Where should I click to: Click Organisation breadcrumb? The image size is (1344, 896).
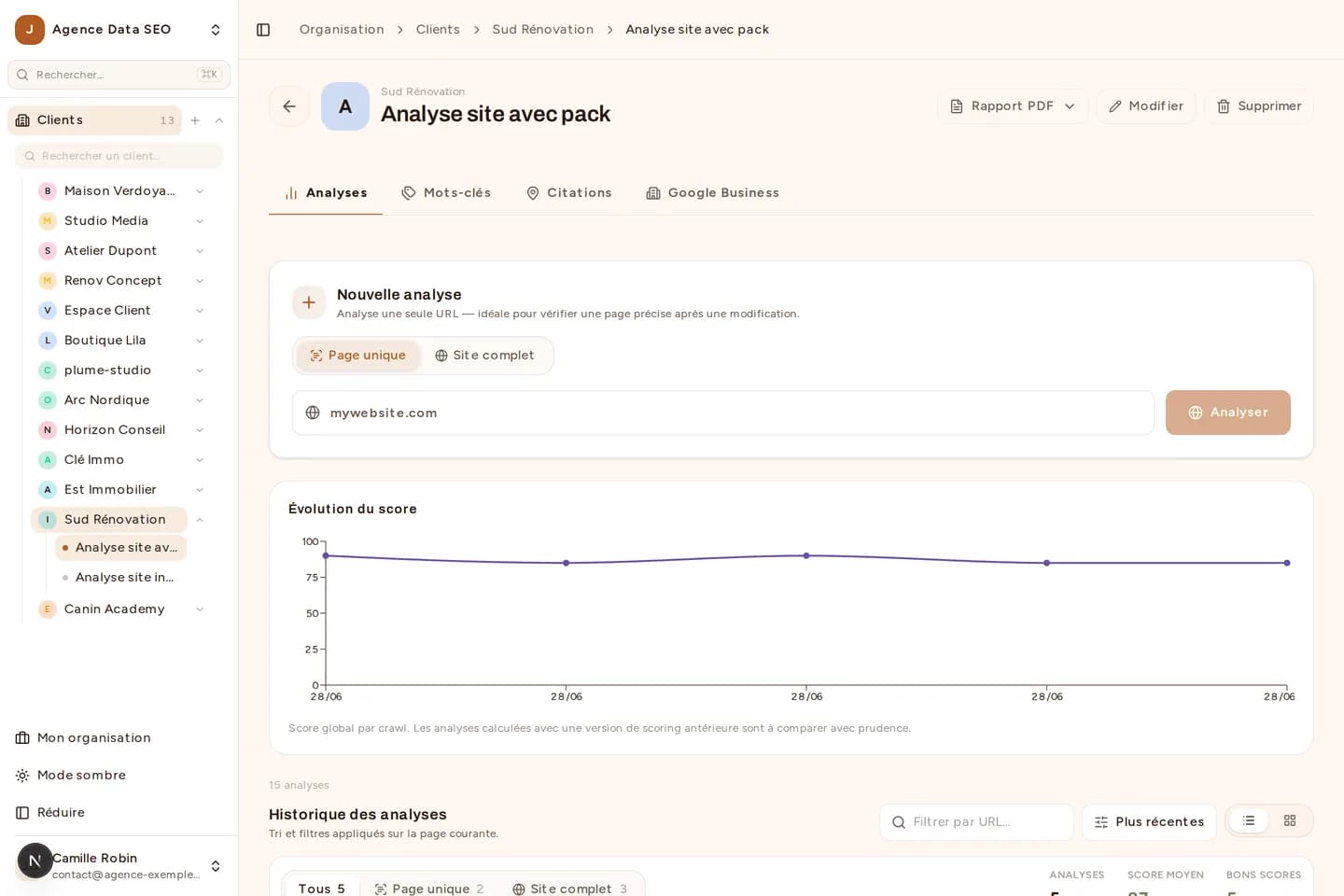(342, 30)
